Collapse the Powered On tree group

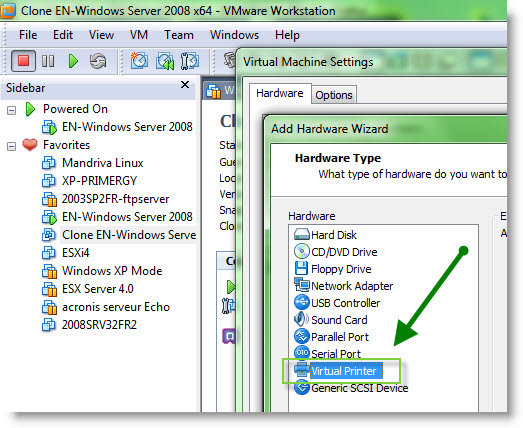pyautogui.click(x=11, y=110)
